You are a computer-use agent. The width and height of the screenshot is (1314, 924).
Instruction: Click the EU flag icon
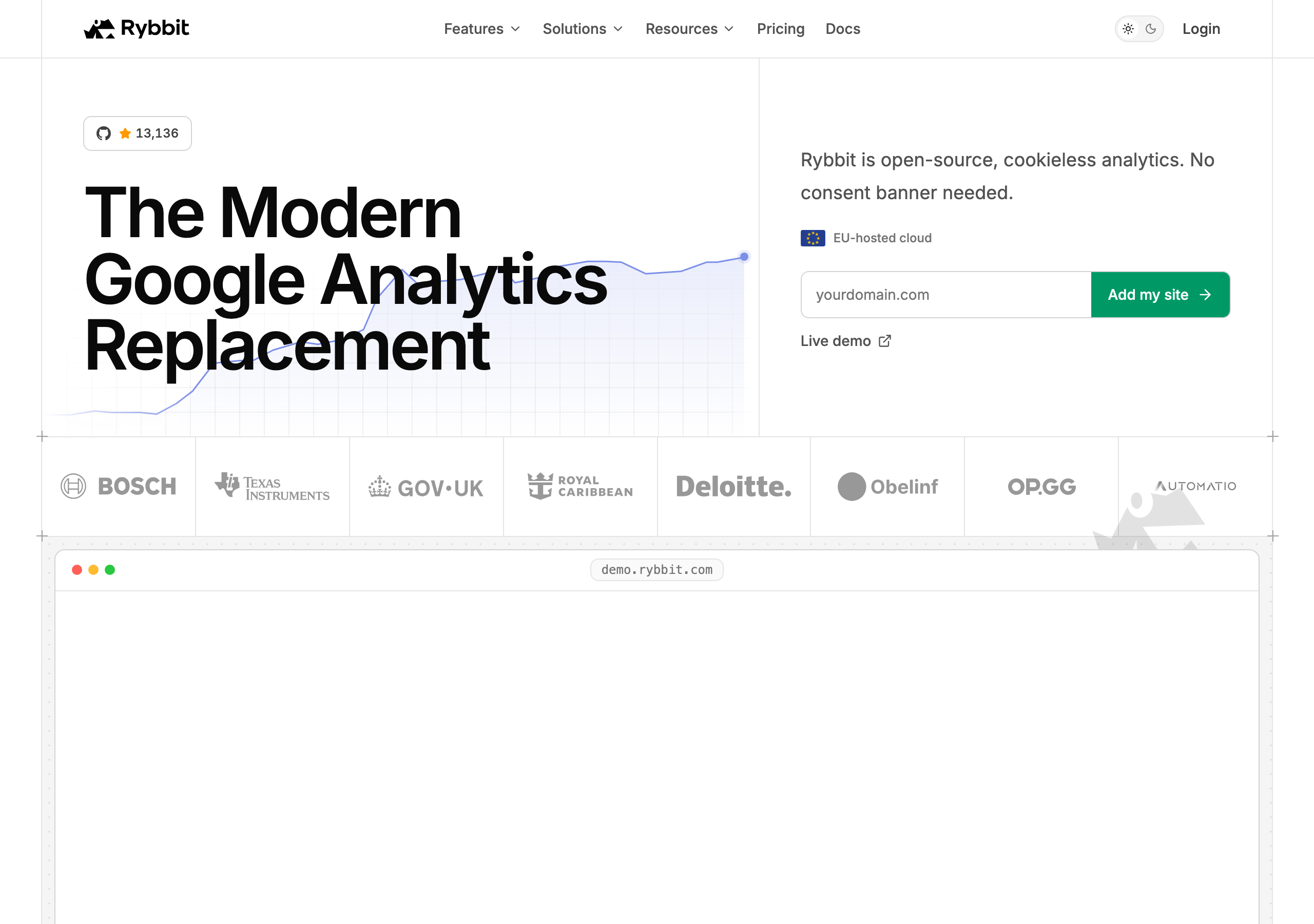click(x=813, y=238)
